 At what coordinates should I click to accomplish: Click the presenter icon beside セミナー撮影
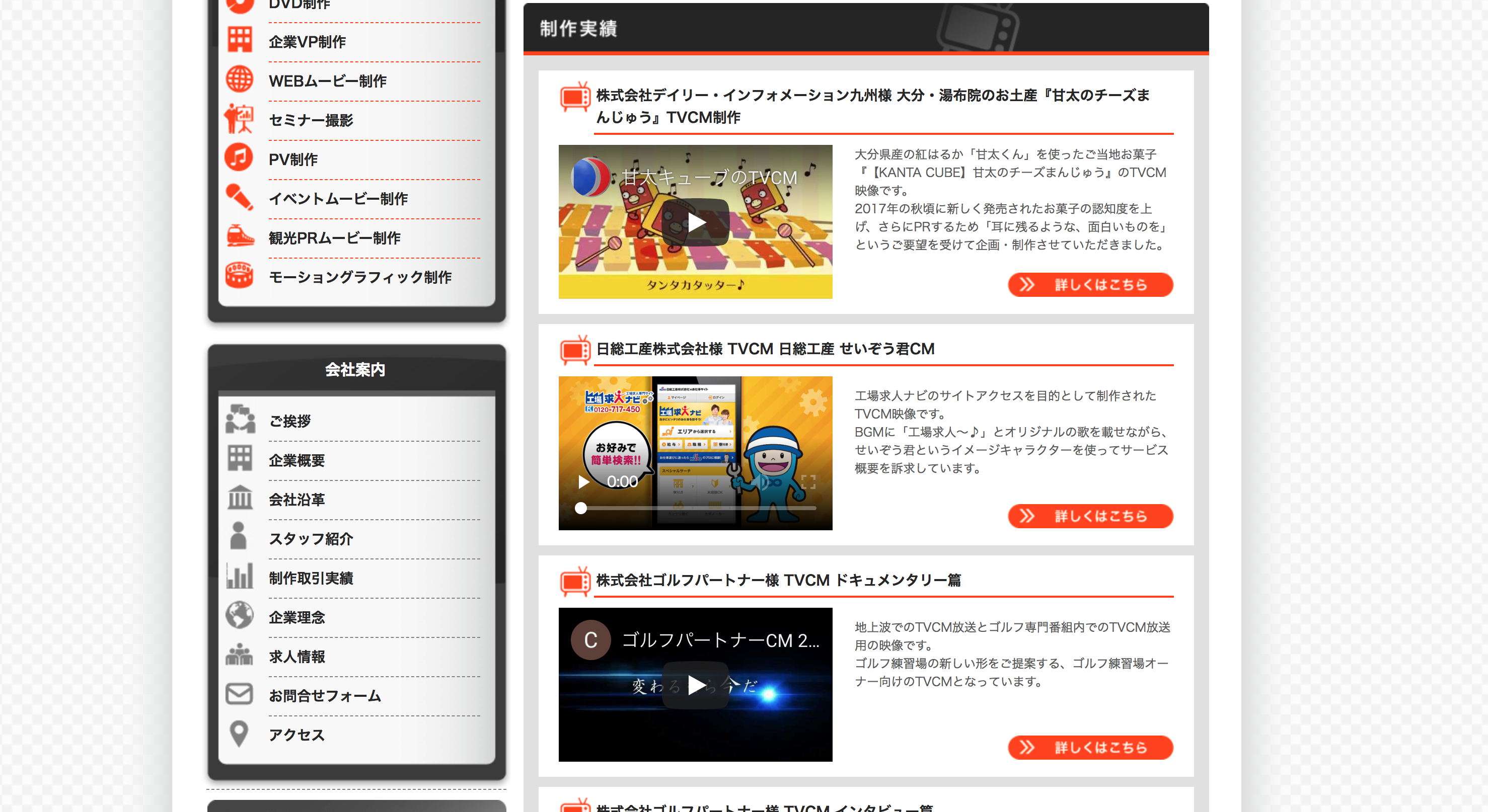[x=239, y=119]
